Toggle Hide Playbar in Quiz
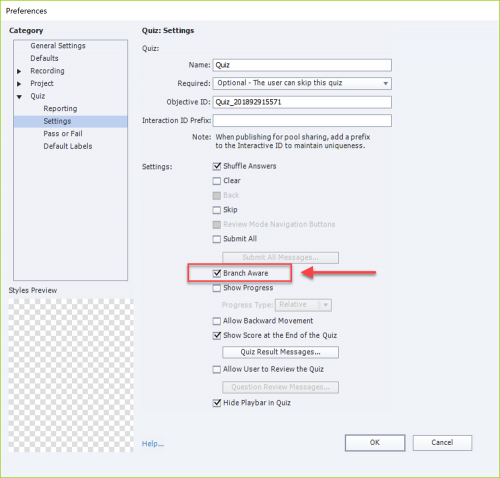This screenshot has width=500, height=478. point(217,403)
